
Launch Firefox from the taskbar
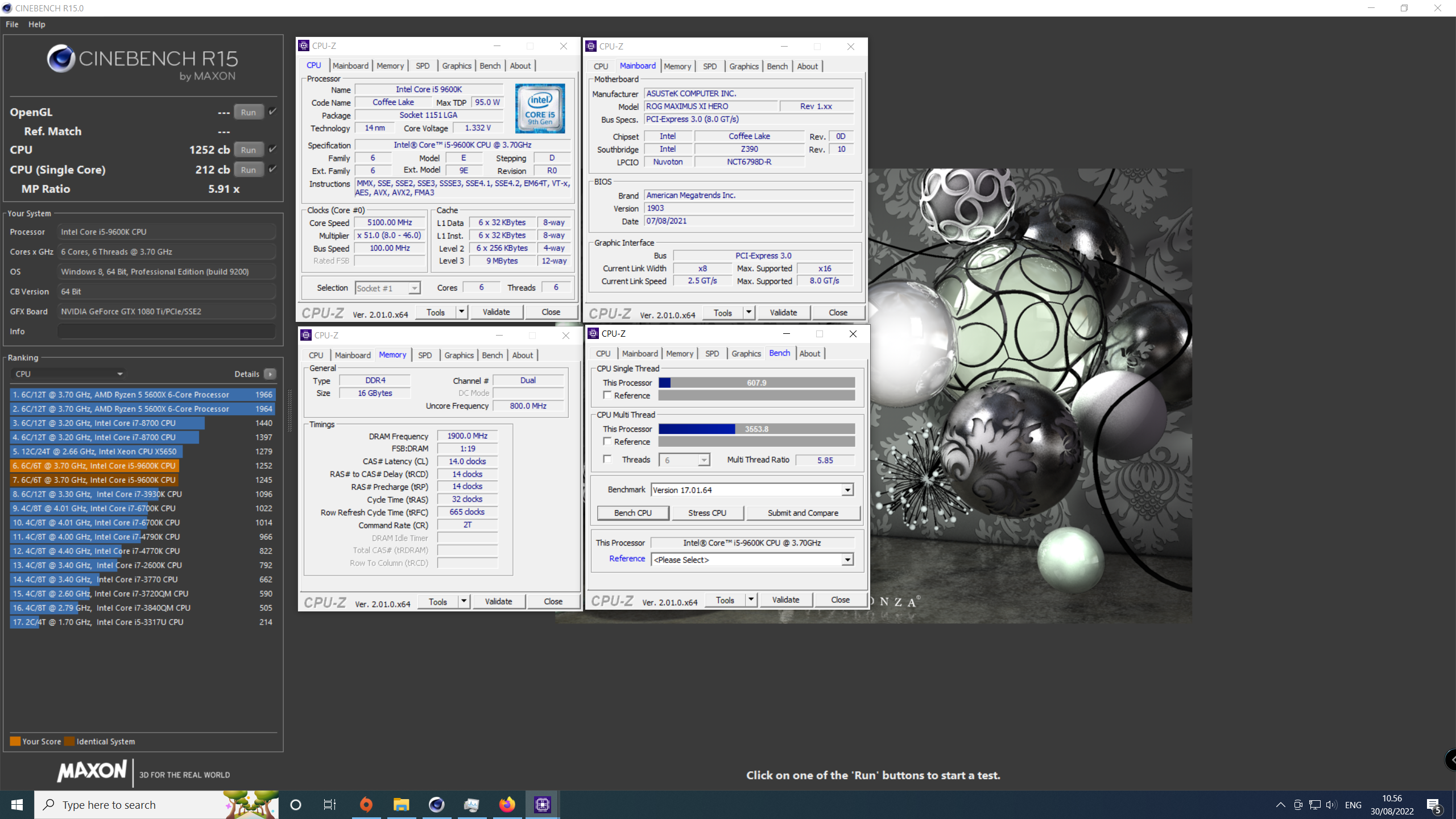click(507, 805)
